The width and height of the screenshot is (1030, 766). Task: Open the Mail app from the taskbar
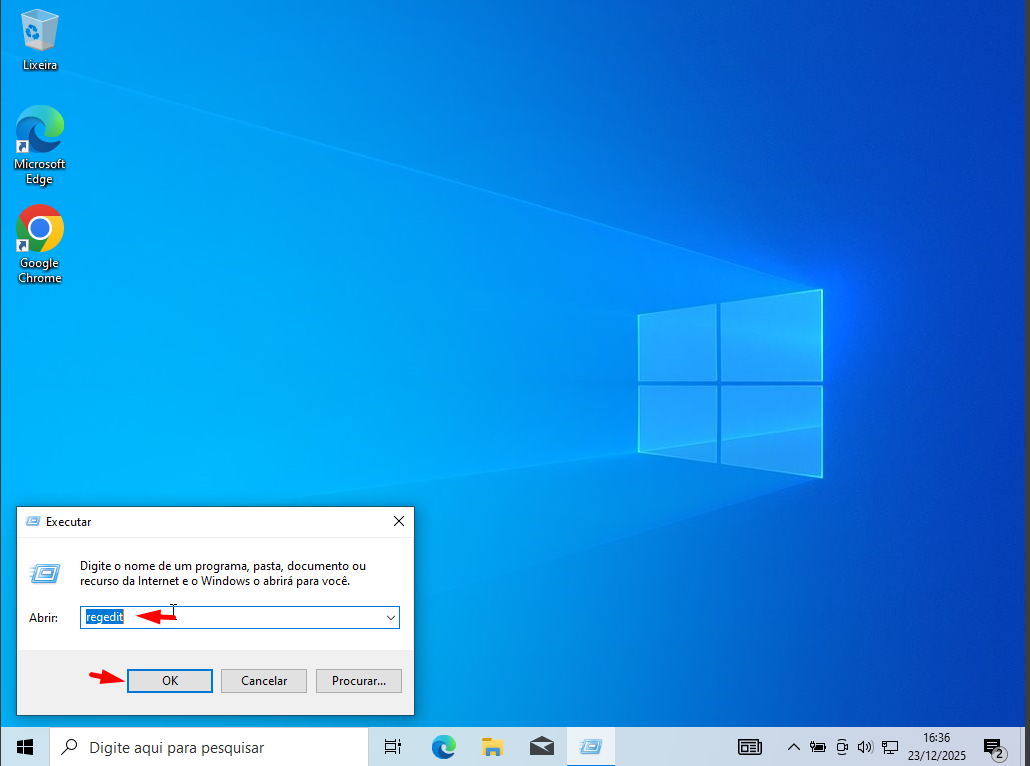pyautogui.click(x=542, y=747)
